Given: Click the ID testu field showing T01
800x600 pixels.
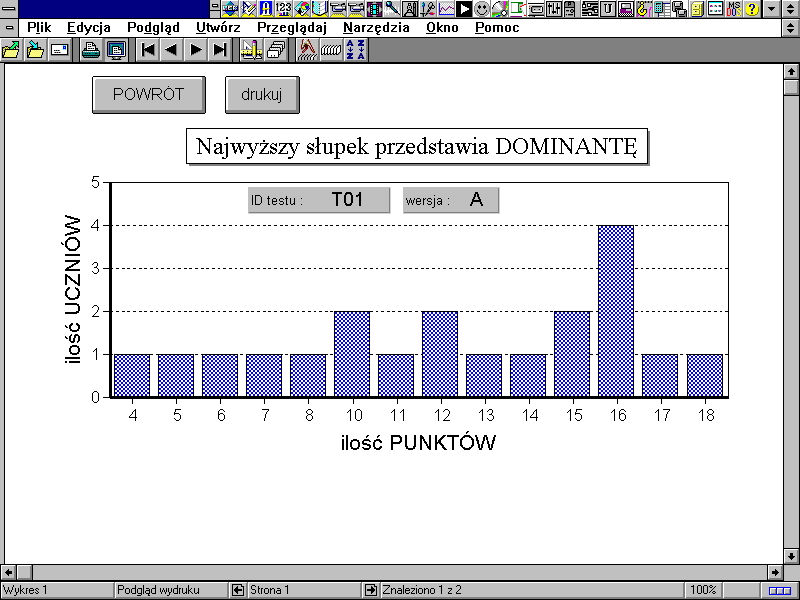Looking at the screenshot, I should click(x=347, y=200).
